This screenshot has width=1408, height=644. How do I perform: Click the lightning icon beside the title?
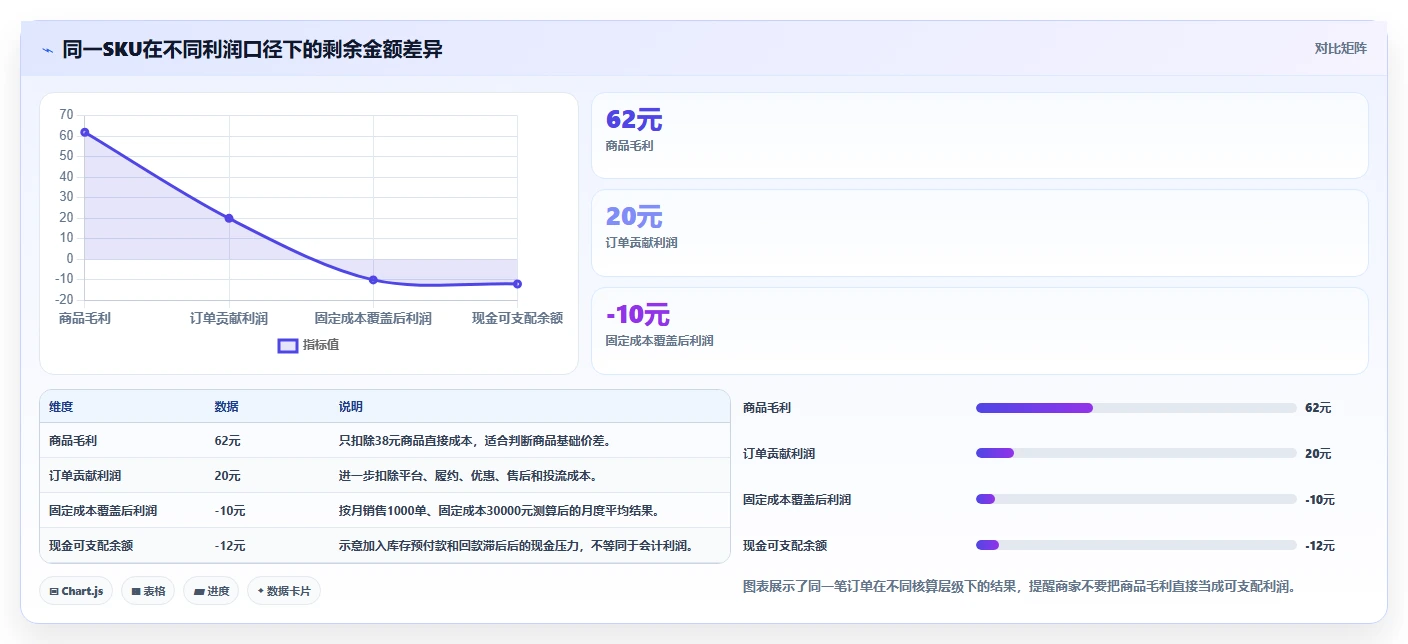pyautogui.click(x=47, y=49)
